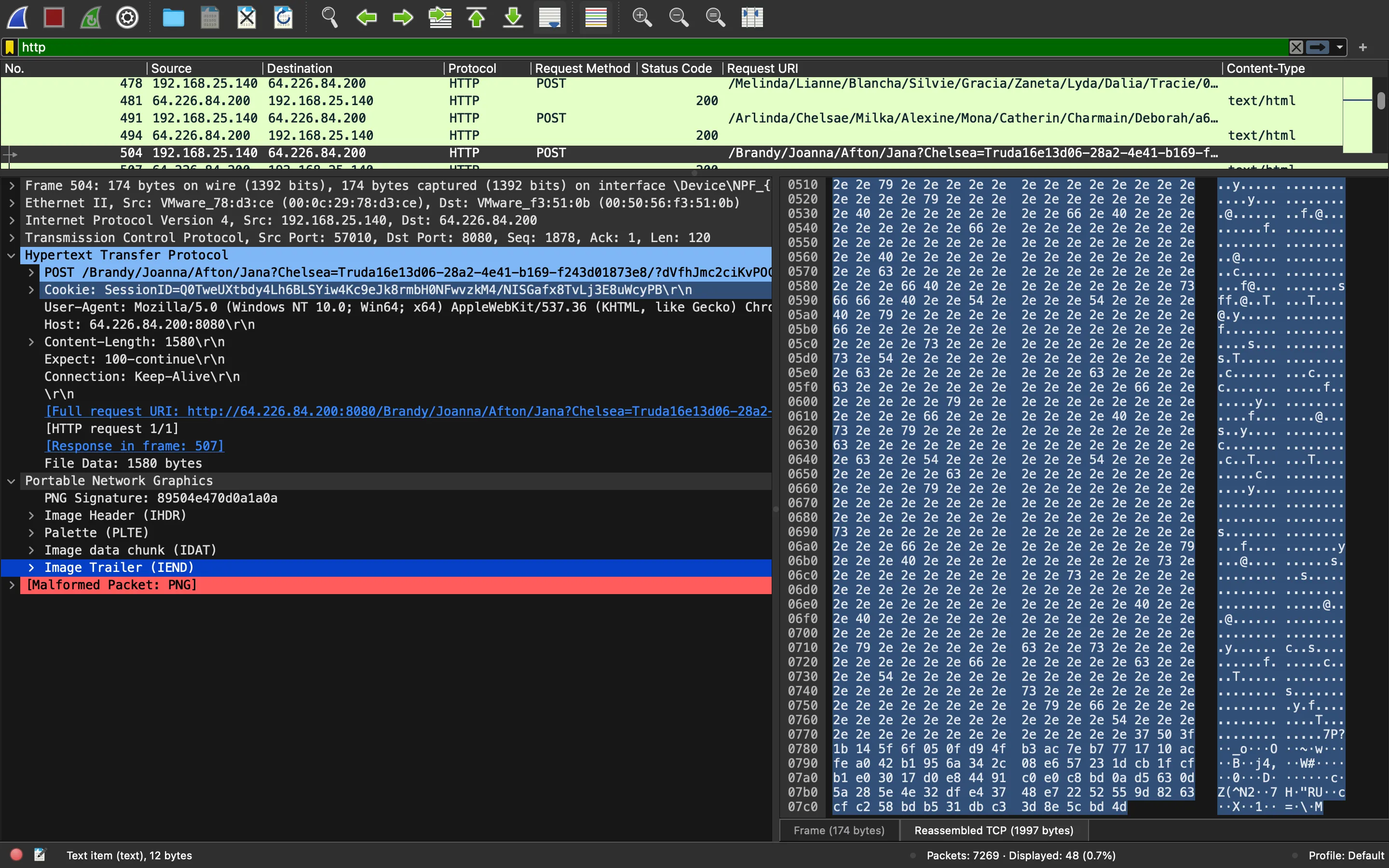Open the Response in frame 507 link
The height and width of the screenshot is (868, 1389).
click(x=134, y=446)
